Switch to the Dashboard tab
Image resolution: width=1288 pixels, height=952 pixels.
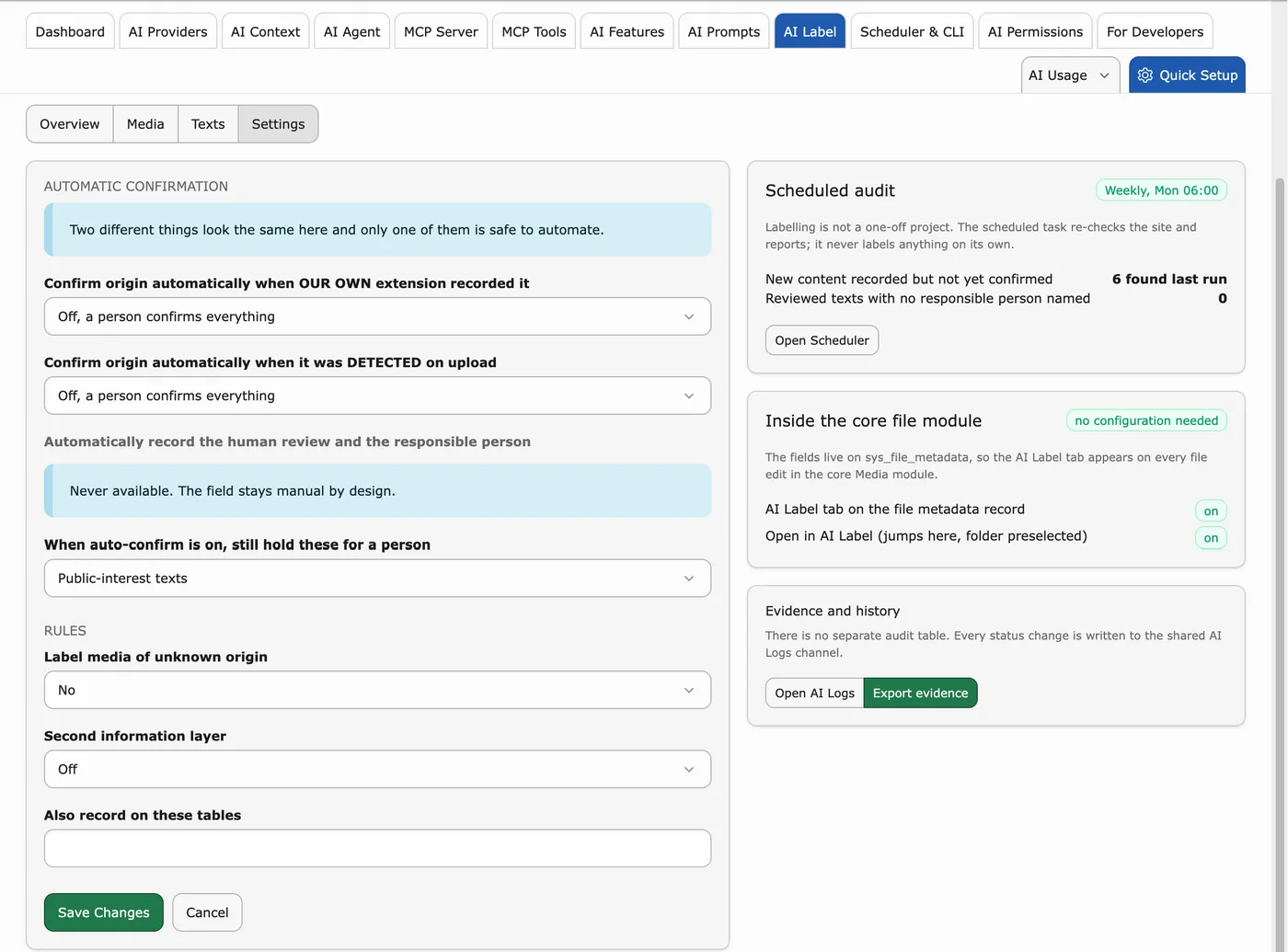point(70,31)
